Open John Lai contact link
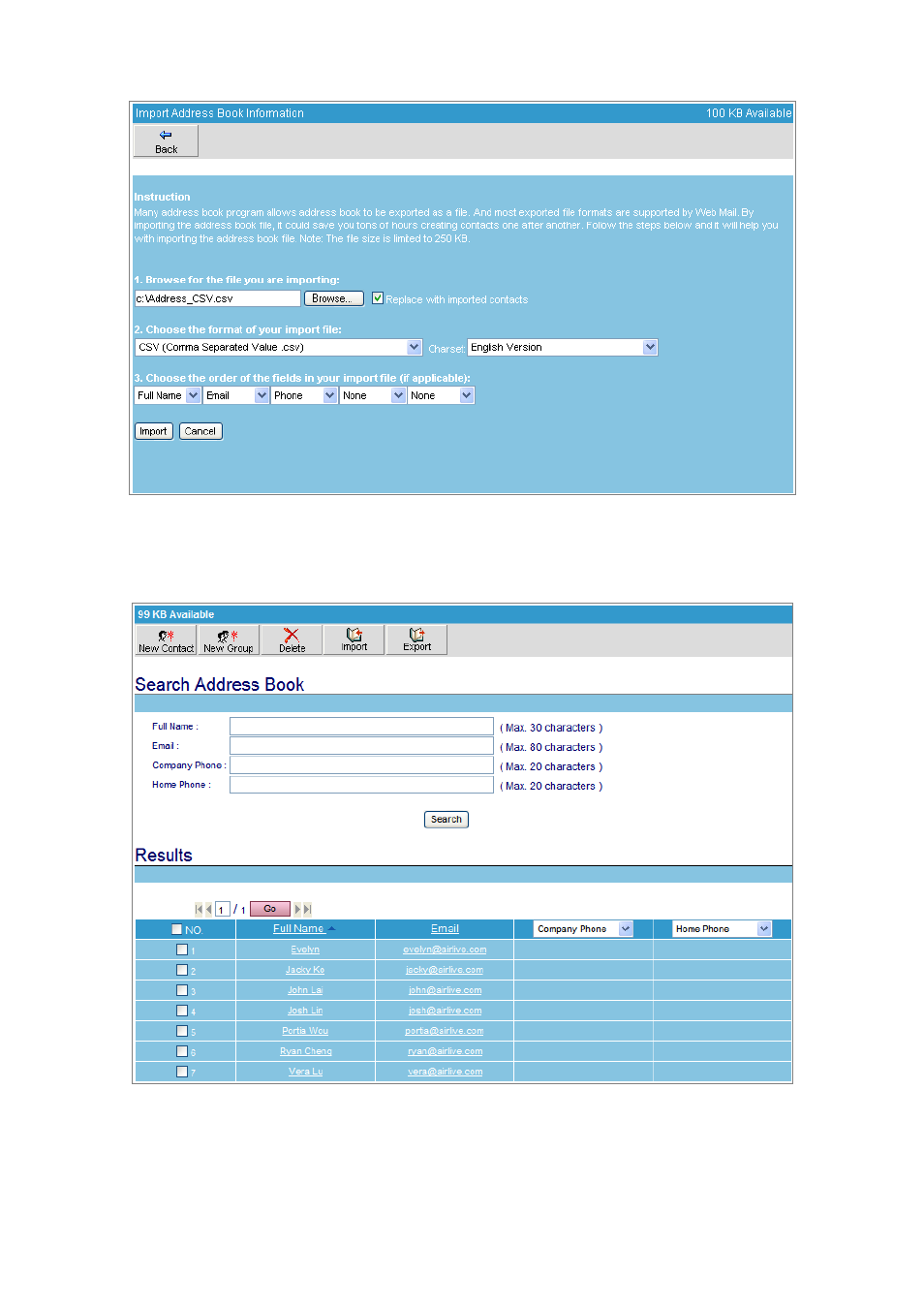The image size is (924, 1308). (x=305, y=990)
